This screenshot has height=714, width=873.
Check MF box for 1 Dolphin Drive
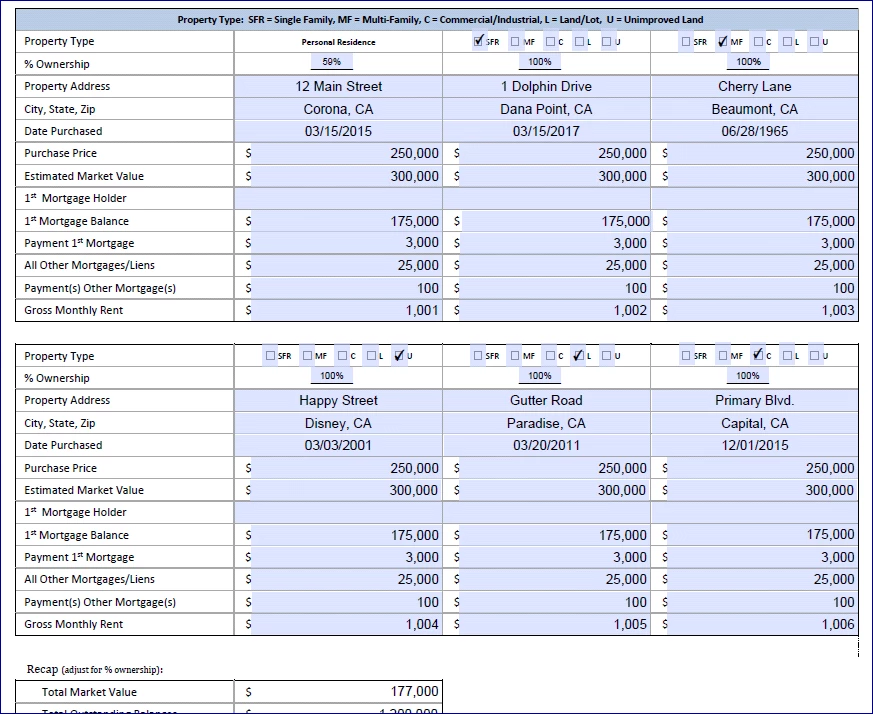coord(514,42)
